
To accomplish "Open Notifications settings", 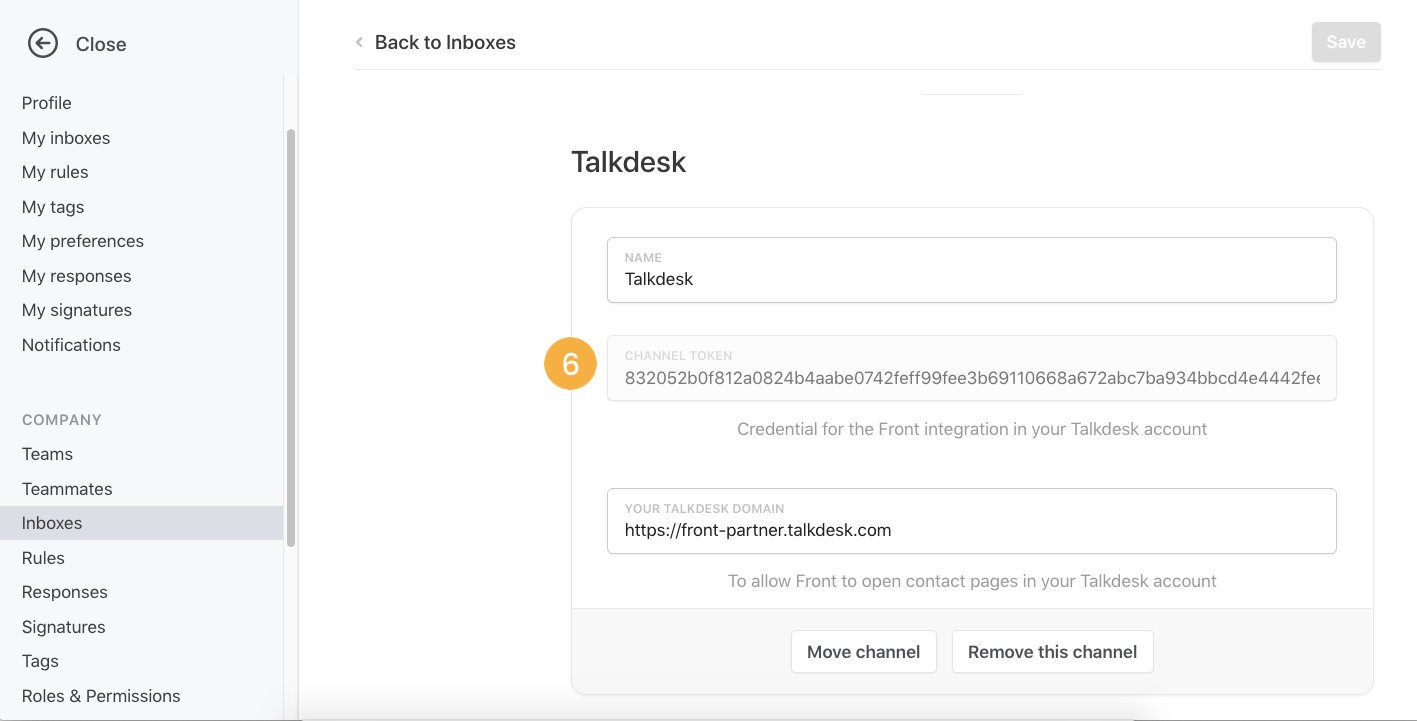I will coord(71,345).
